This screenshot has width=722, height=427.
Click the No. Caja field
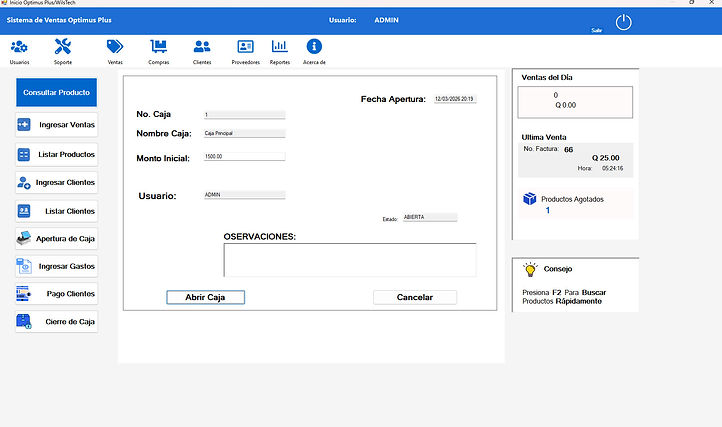pos(245,115)
